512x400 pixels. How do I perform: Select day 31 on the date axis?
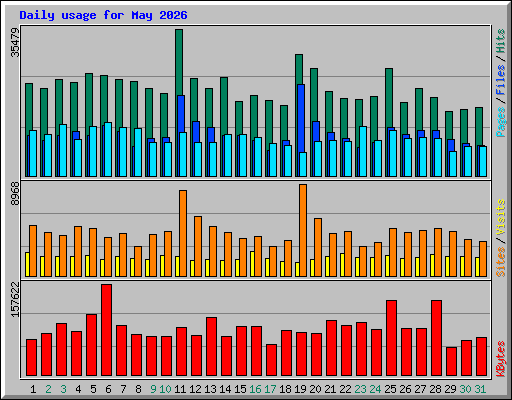pos(480,389)
